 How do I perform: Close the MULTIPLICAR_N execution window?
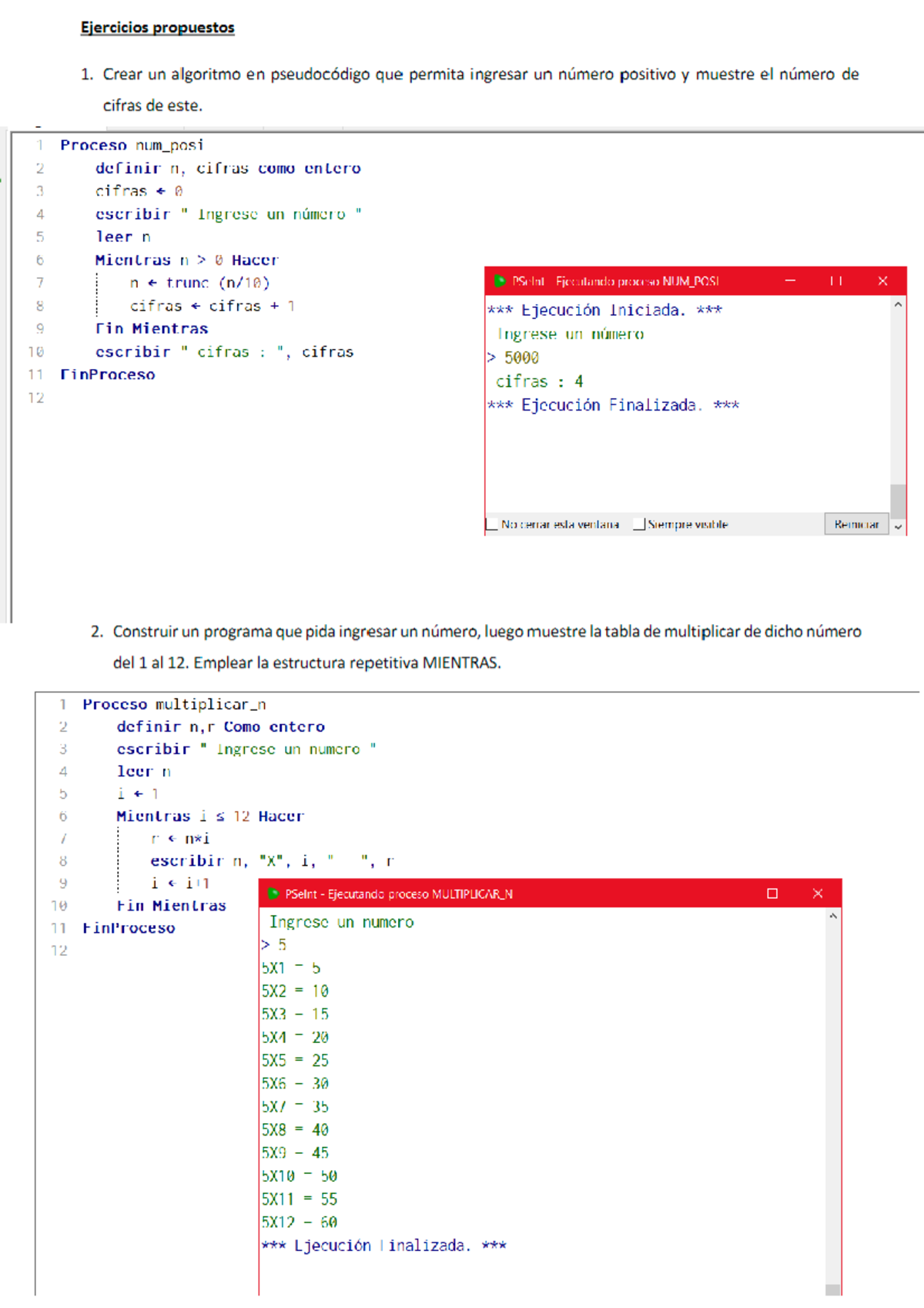click(818, 894)
